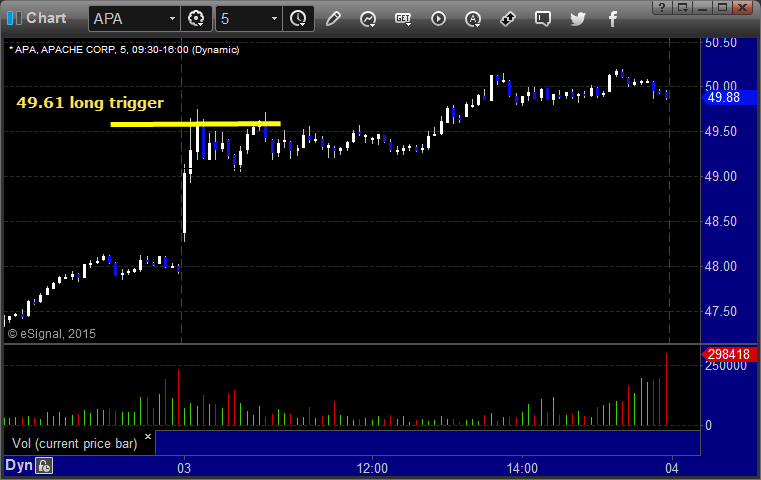Click the APA symbol input field

tap(128, 19)
